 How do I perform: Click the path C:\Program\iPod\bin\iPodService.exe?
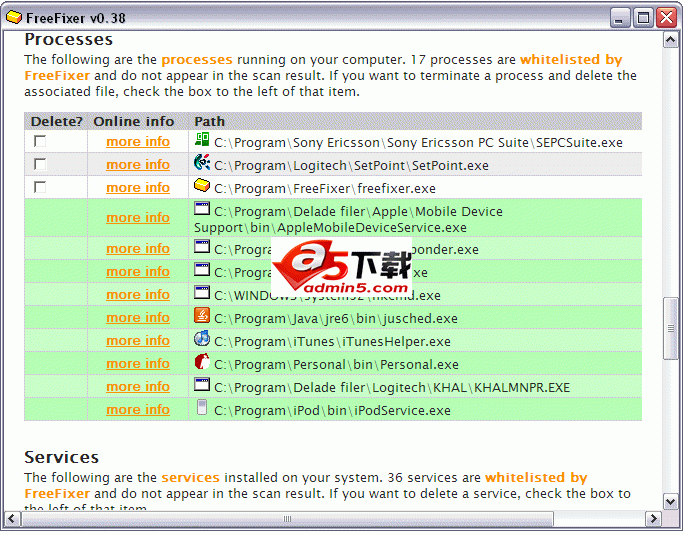(x=332, y=411)
